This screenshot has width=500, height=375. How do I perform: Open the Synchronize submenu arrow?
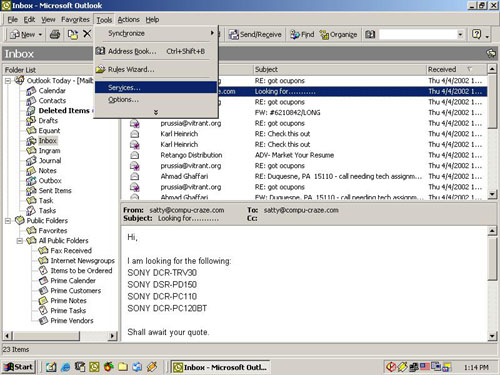click(x=212, y=33)
